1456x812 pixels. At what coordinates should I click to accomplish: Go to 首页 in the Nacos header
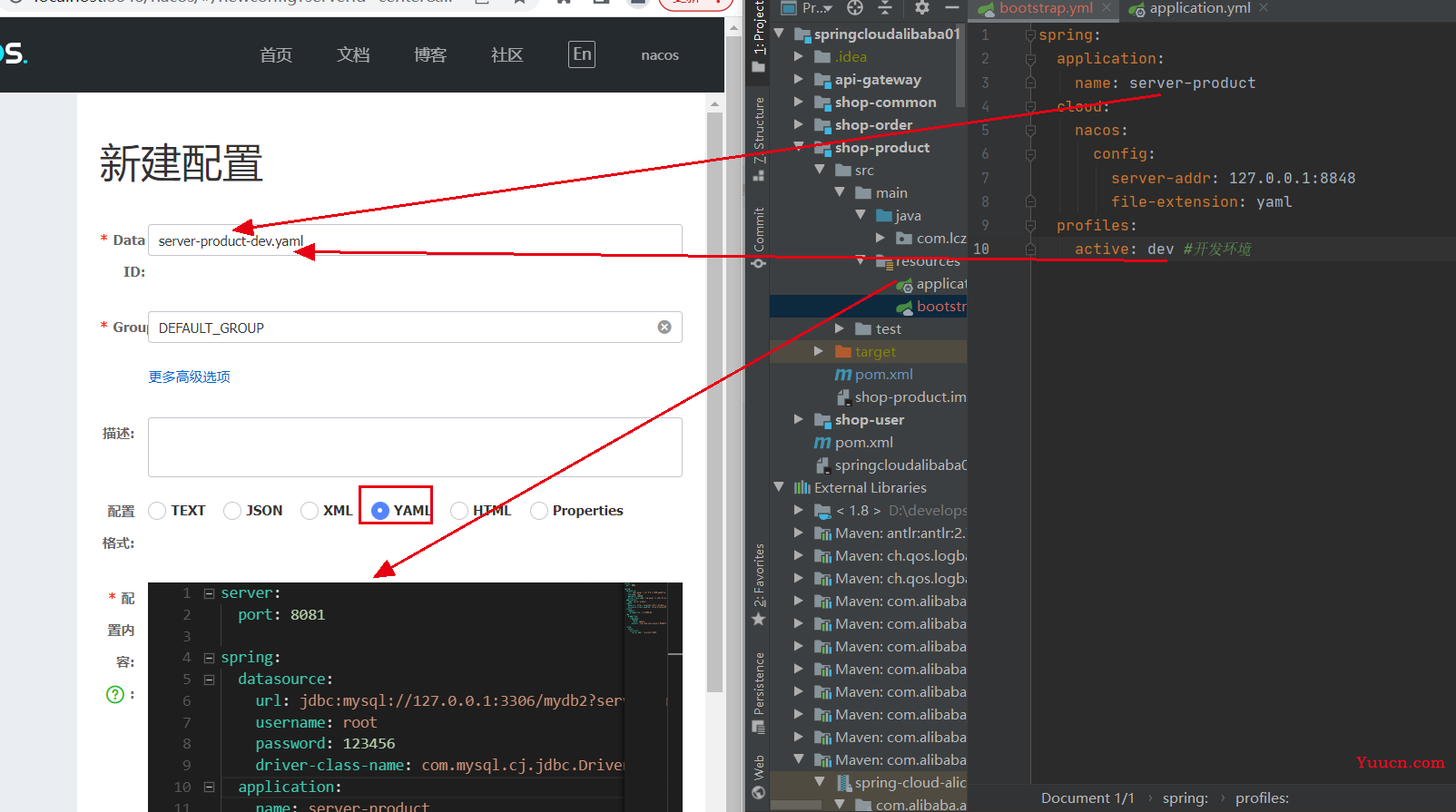click(x=276, y=54)
